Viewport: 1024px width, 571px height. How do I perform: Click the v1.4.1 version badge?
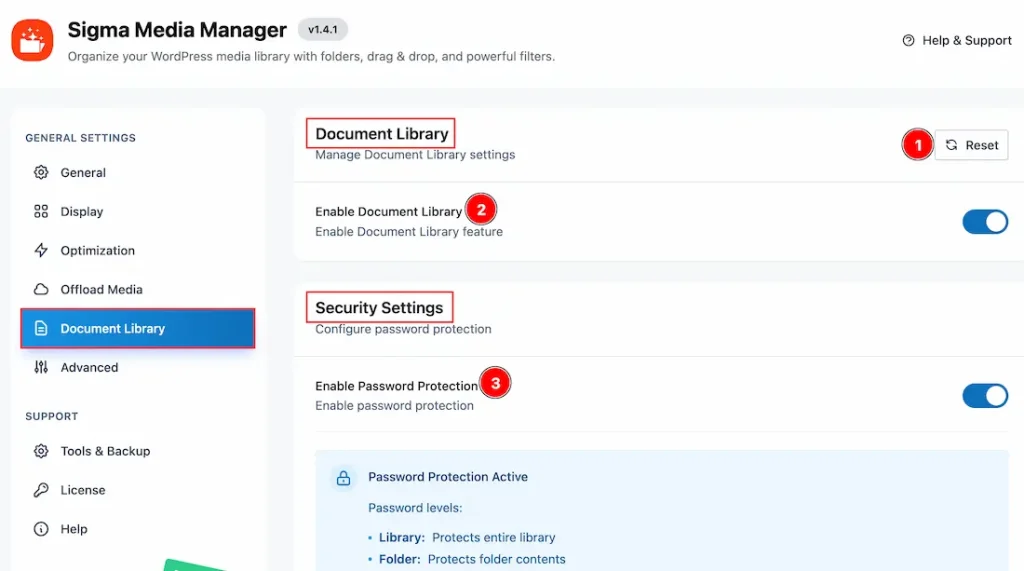[x=323, y=29]
